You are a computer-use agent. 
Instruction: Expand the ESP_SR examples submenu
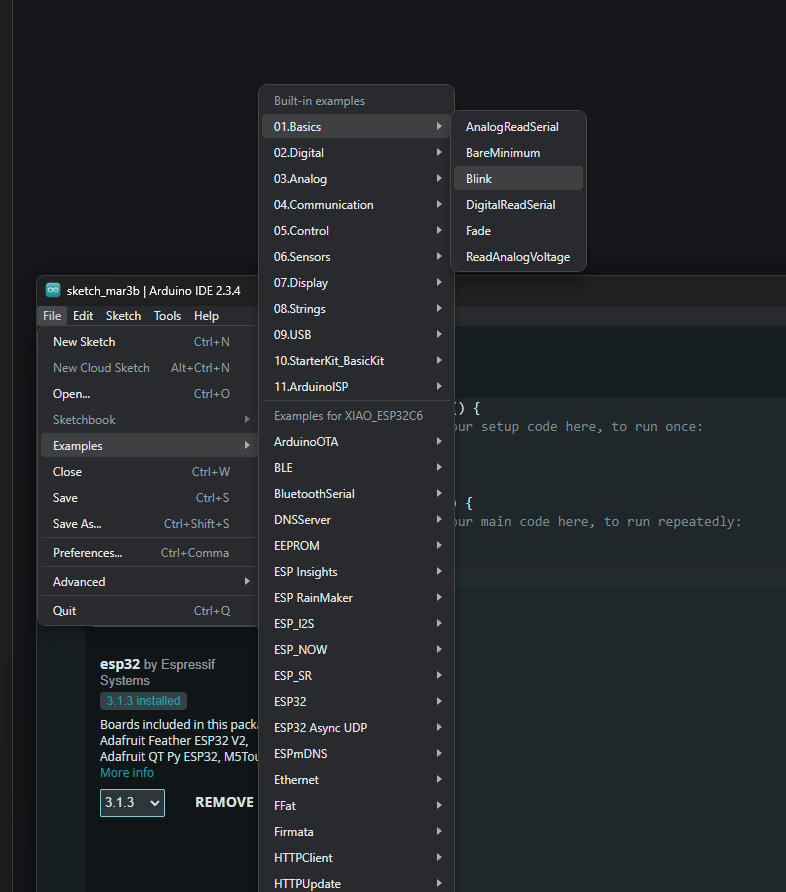pos(356,676)
